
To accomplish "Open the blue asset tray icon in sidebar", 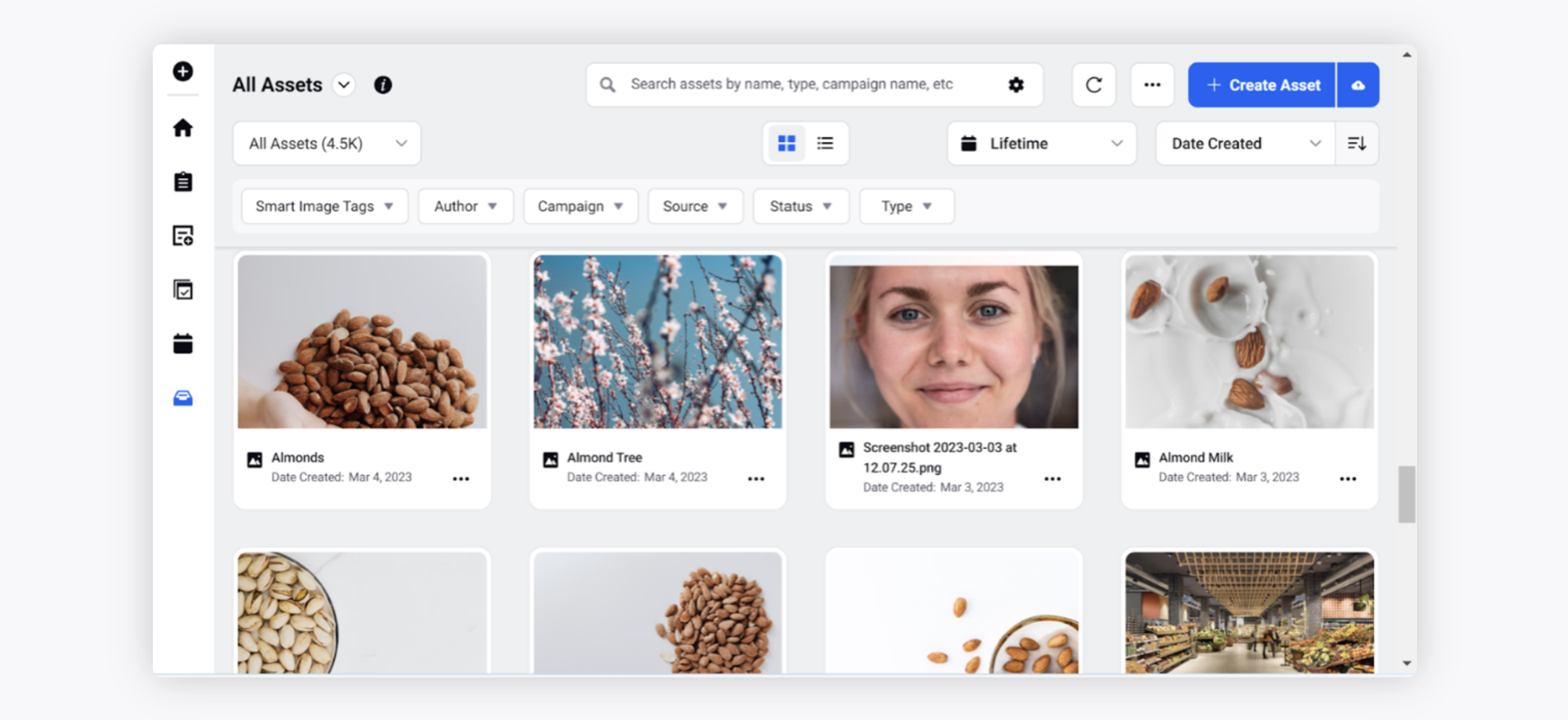I will click(x=182, y=398).
